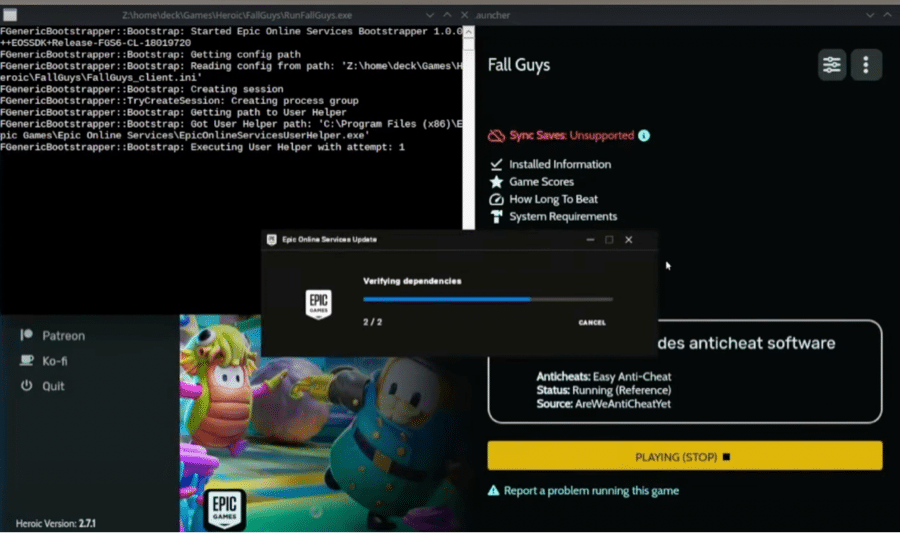900x533 pixels.
Task: Click the launcher title bar down chevron
Action: 870,15
